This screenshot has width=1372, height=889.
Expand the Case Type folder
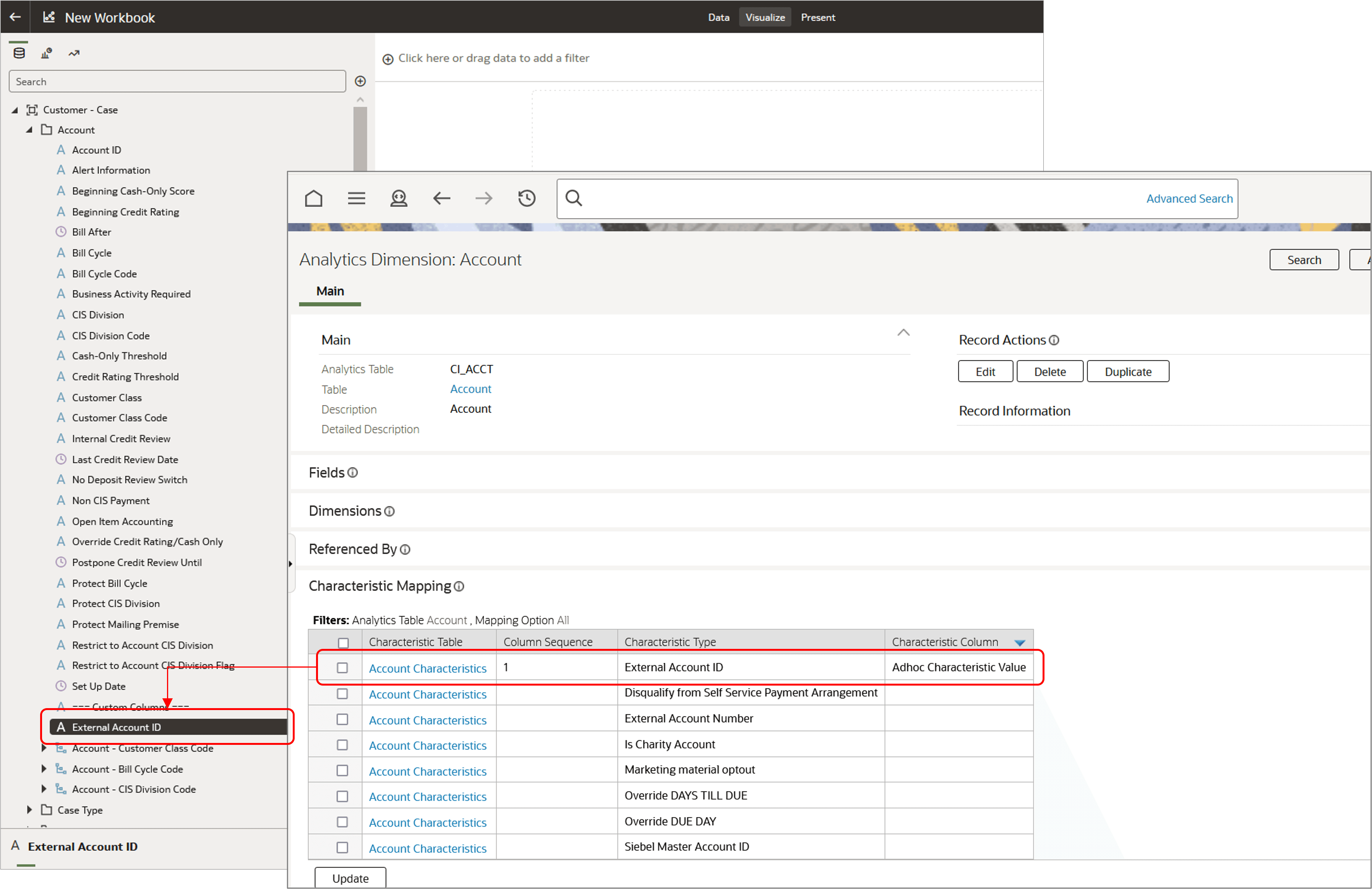[x=29, y=809]
